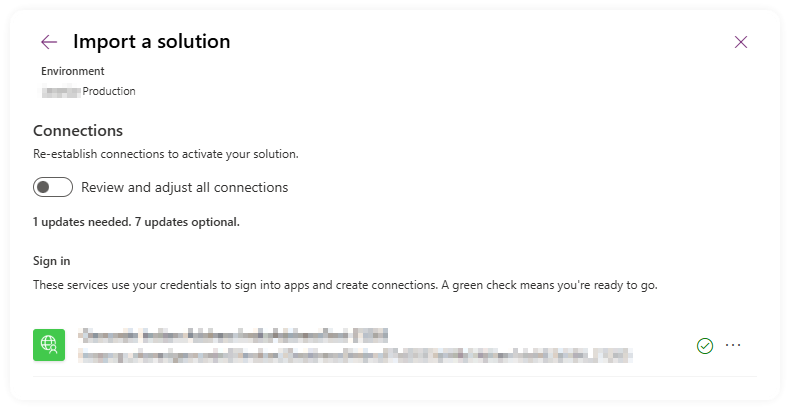Viewport: 790px width, 410px height.
Task: Open the ellipsis menu for the connection
Action: pyautogui.click(x=733, y=345)
